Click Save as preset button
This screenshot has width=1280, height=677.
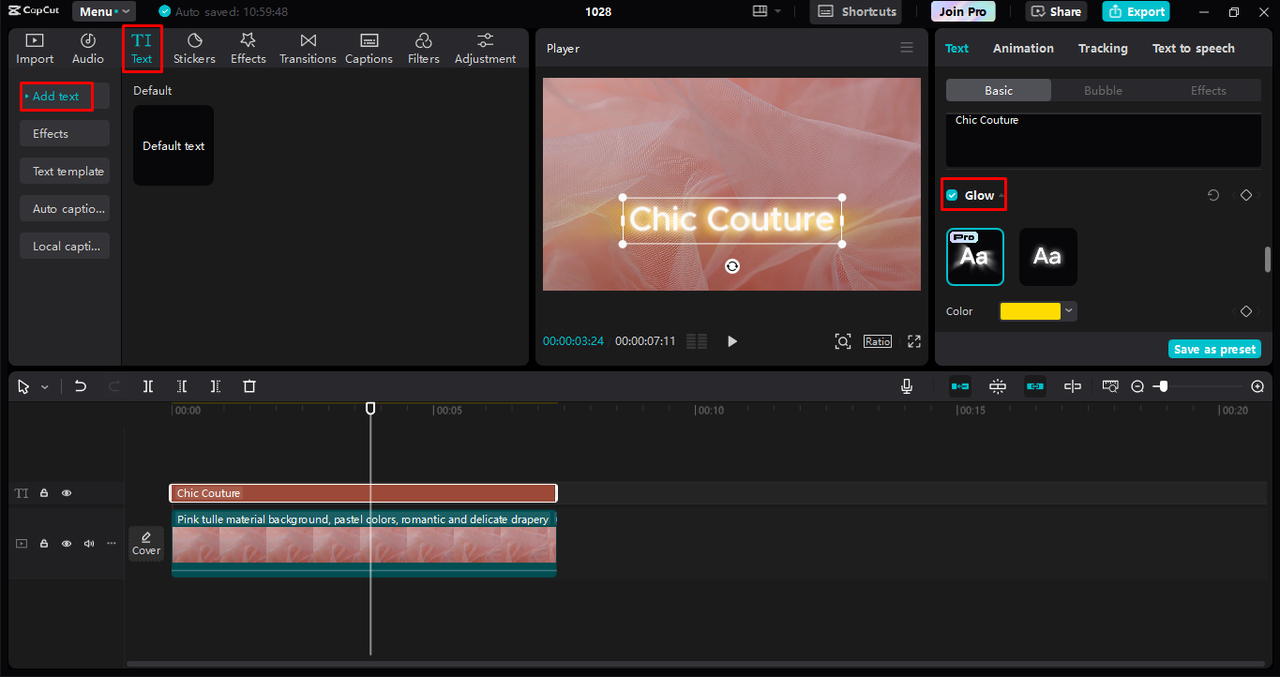(1215, 349)
